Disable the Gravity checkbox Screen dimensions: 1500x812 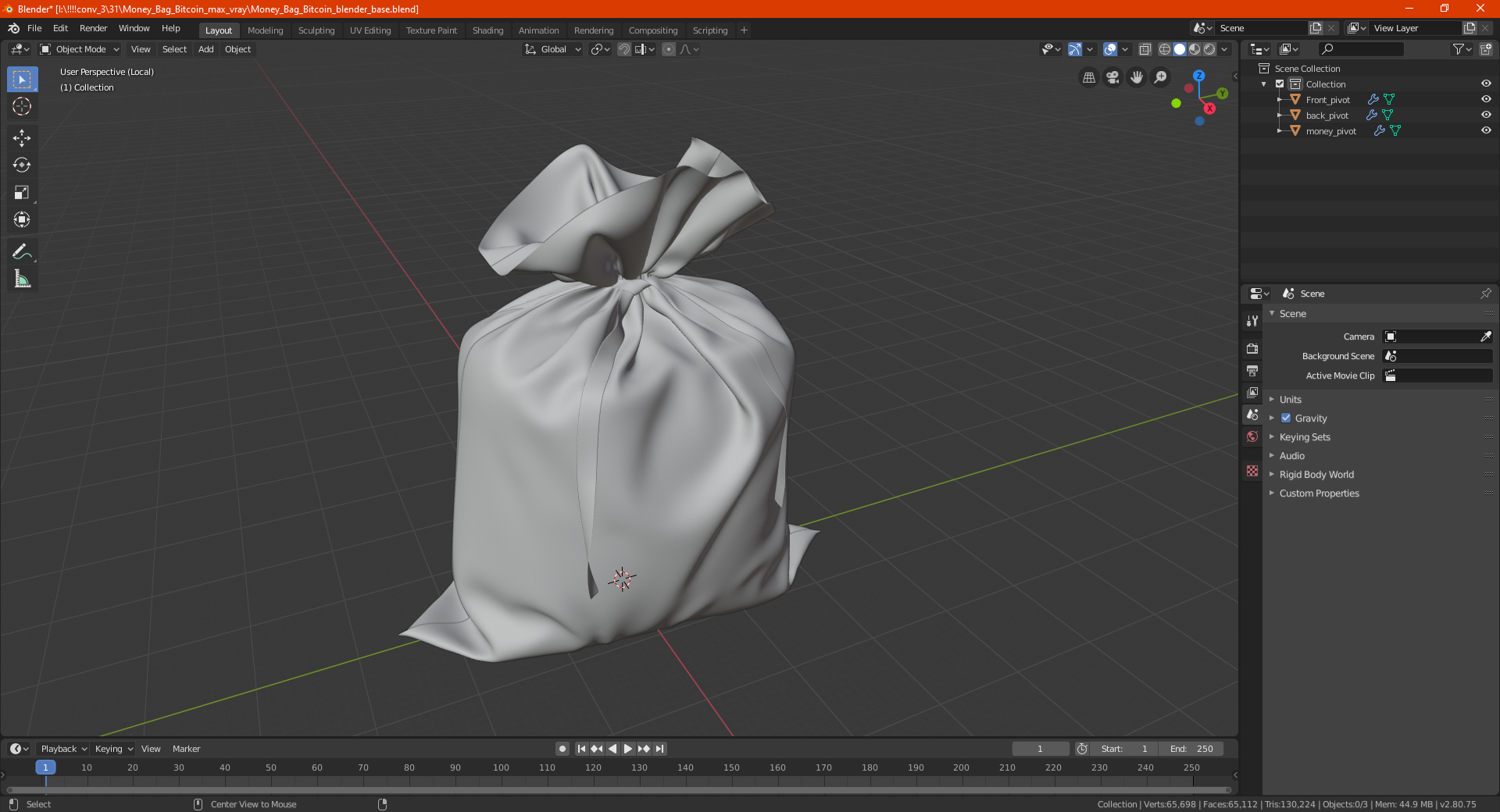1286,418
